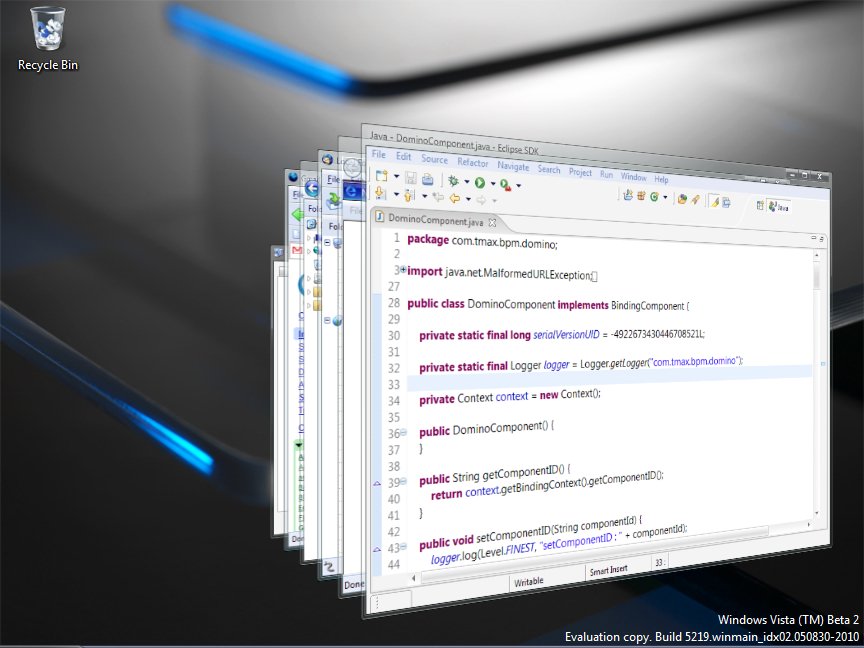Open the Search menu
Screen dimensions: 864x648
click(549, 169)
